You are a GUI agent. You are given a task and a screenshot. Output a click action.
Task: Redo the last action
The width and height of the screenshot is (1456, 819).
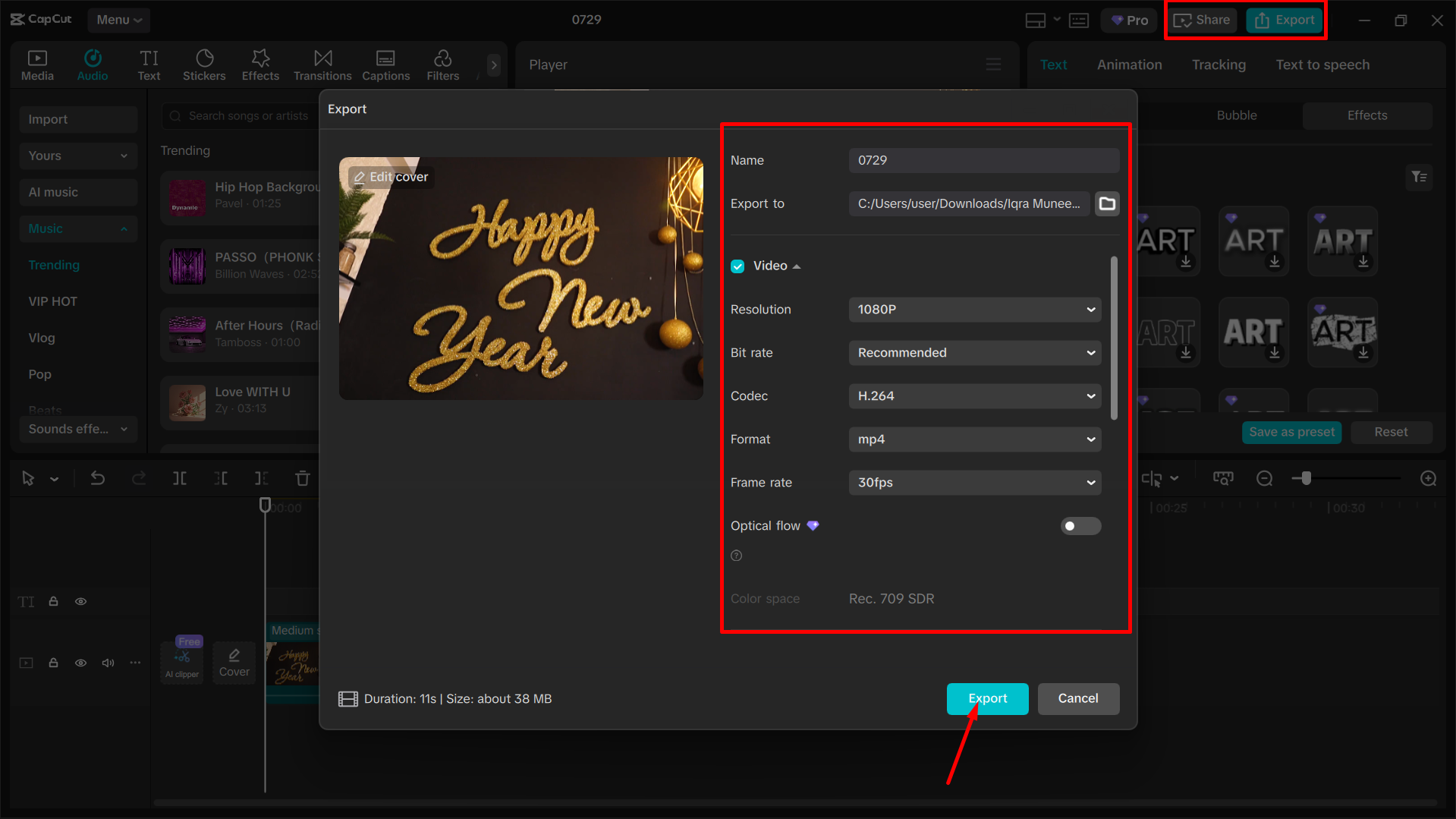point(139,478)
